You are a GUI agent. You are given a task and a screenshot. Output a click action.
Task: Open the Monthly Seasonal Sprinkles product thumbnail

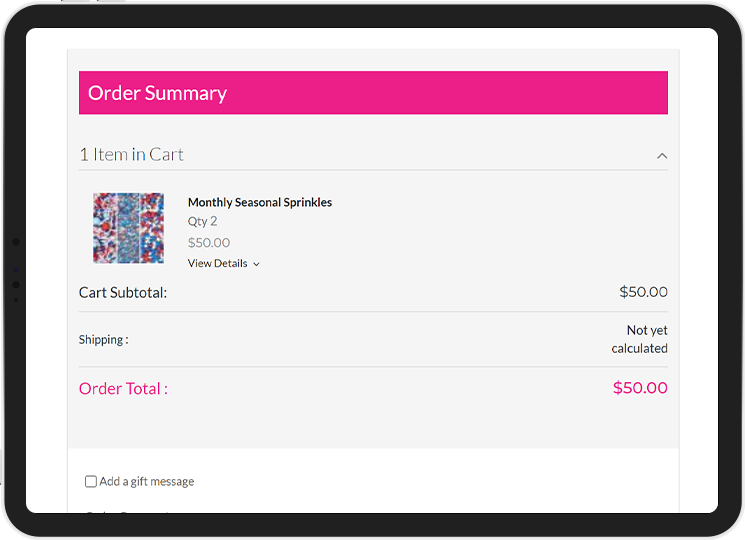(128, 228)
